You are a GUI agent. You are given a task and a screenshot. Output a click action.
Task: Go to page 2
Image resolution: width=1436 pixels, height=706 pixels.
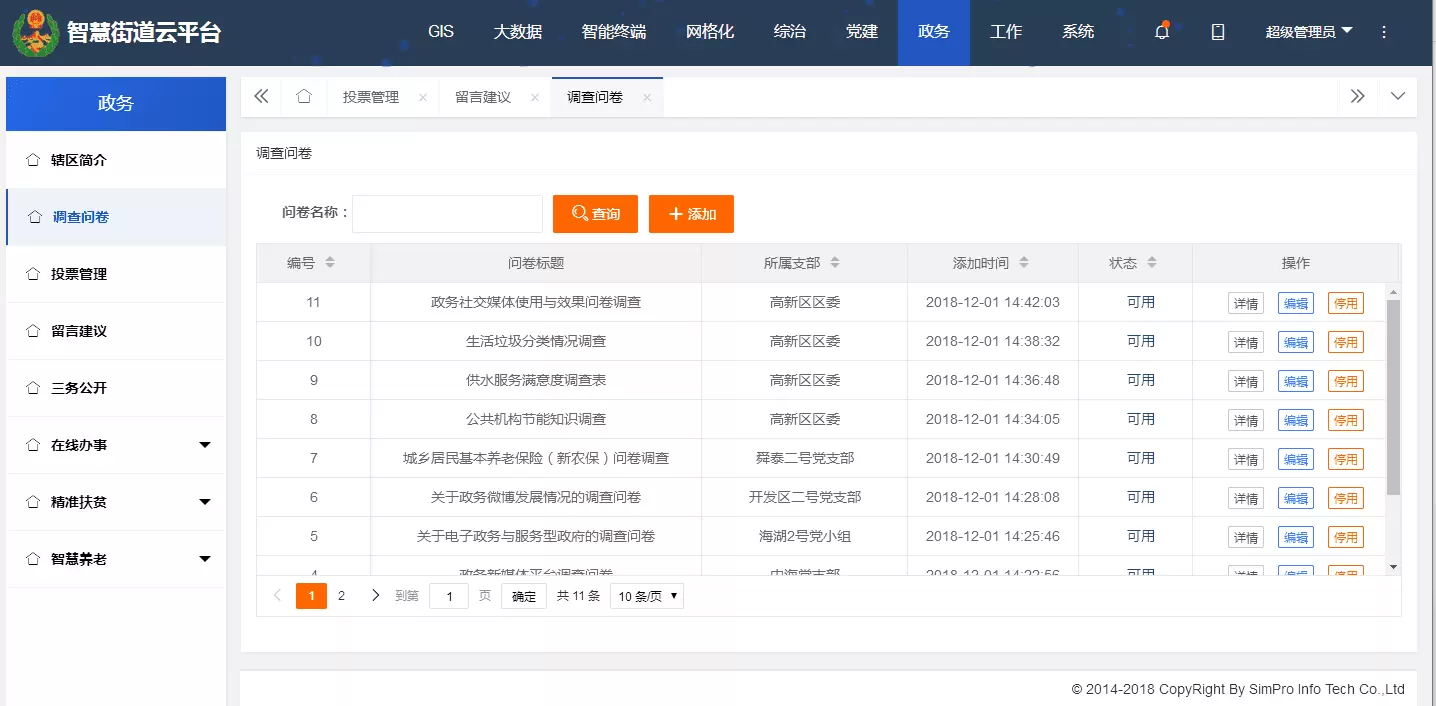pyautogui.click(x=341, y=596)
